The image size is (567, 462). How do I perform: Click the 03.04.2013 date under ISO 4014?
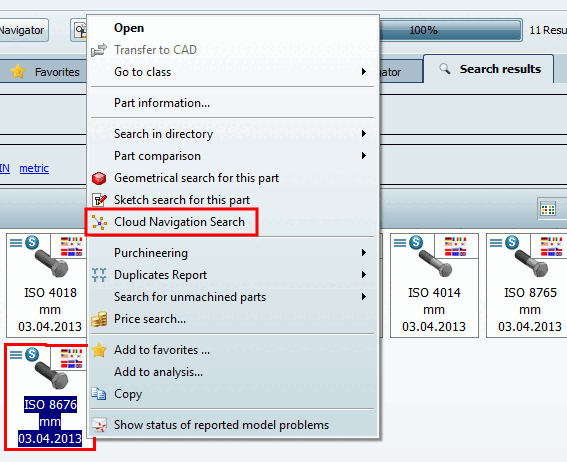coord(434,327)
